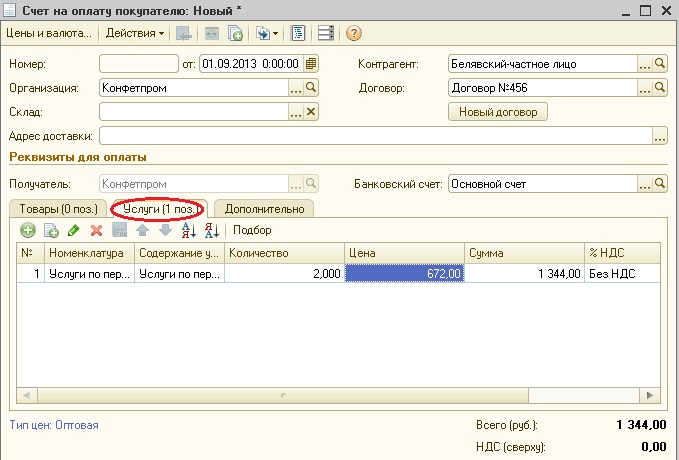Click the find-in-list icon in top toolbar
This screenshot has width=679, height=460.
pos(184,33)
